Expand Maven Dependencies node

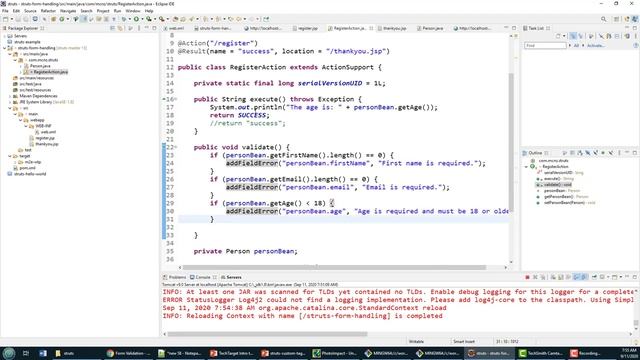tap(10, 96)
